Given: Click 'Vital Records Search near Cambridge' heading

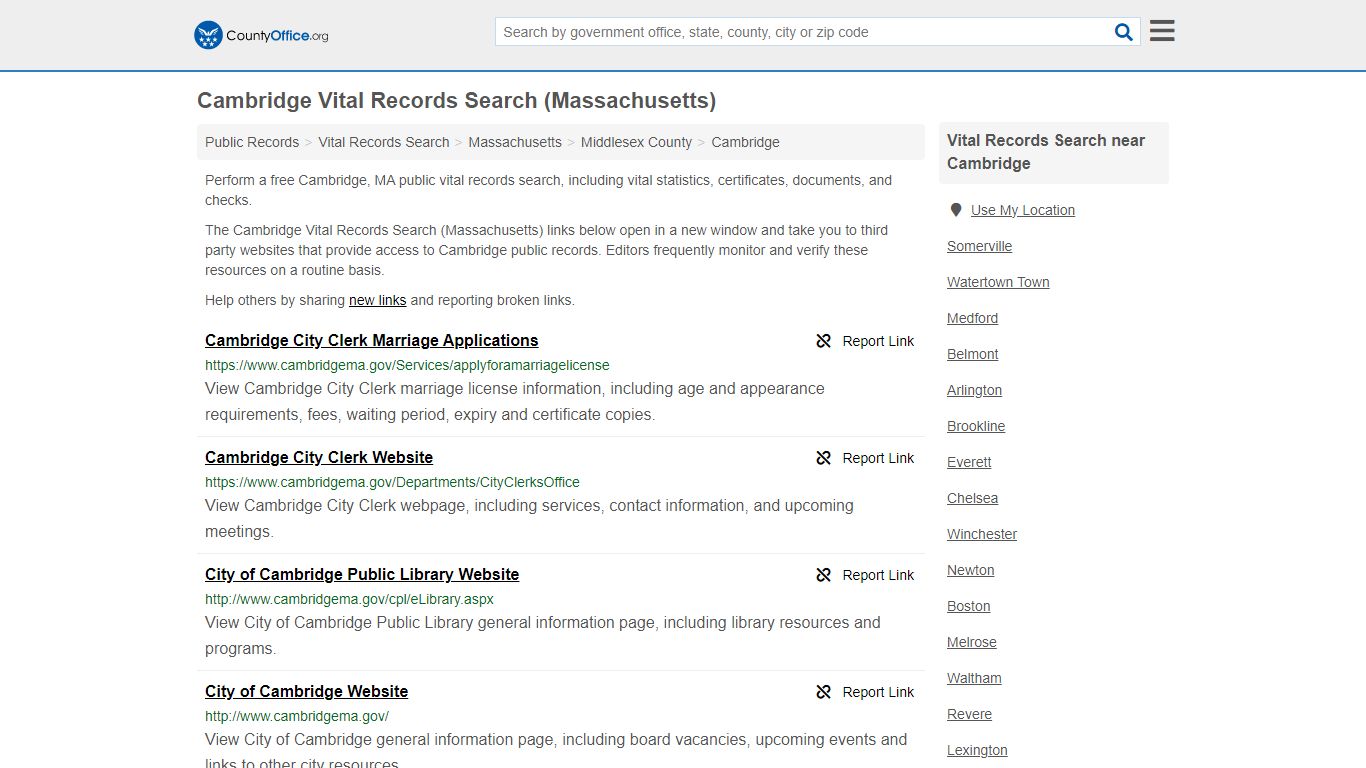Looking at the screenshot, I should click(1046, 152).
